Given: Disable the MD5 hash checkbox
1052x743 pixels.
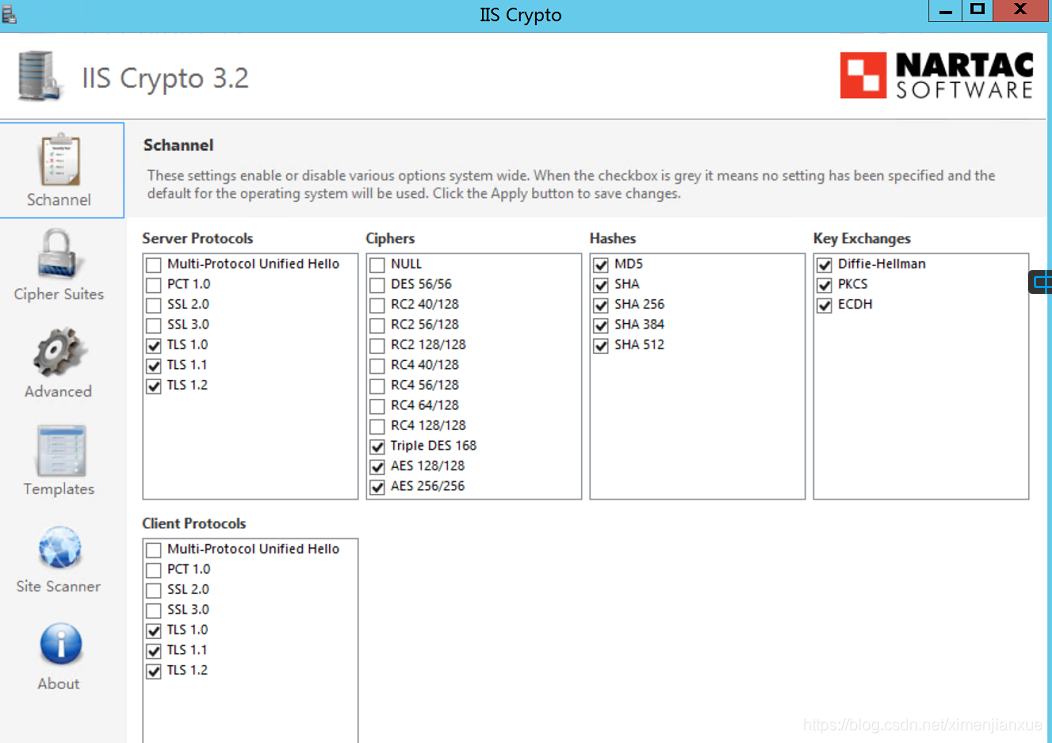Looking at the screenshot, I should coord(600,264).
